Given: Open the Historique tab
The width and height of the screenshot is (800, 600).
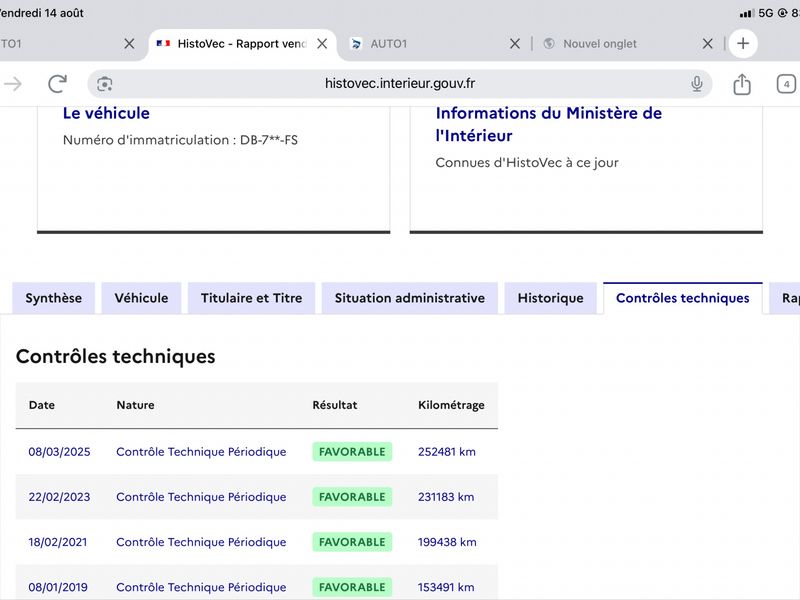Looking at the screenshot, I should coord(551,298).
